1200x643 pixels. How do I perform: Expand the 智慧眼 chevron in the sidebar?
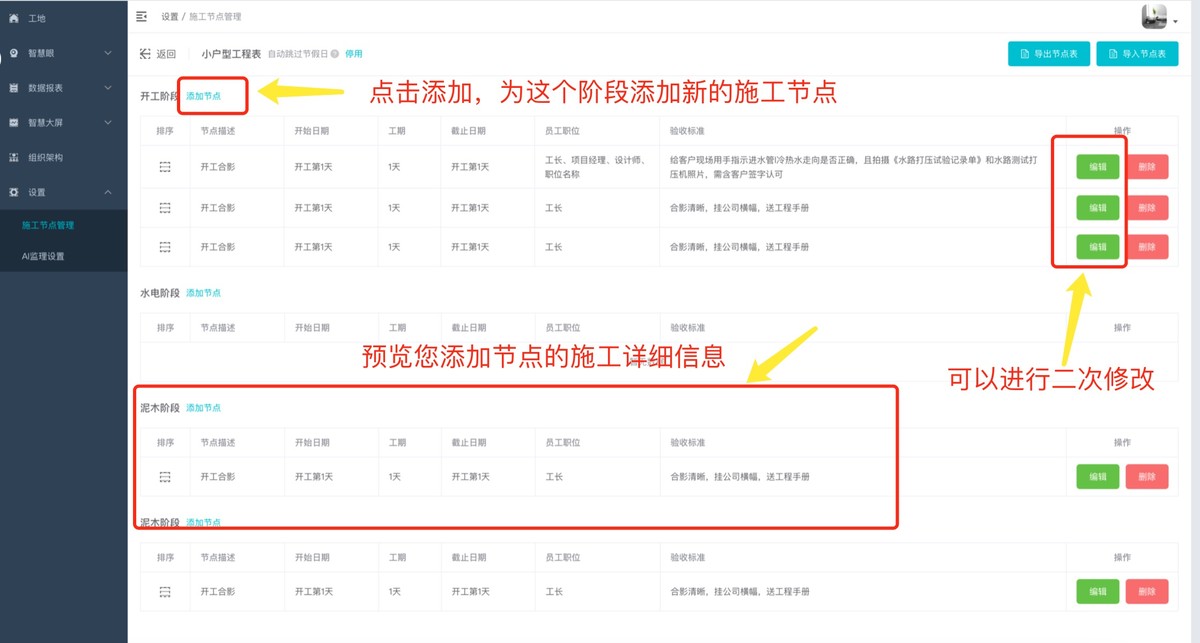[108, 53]
